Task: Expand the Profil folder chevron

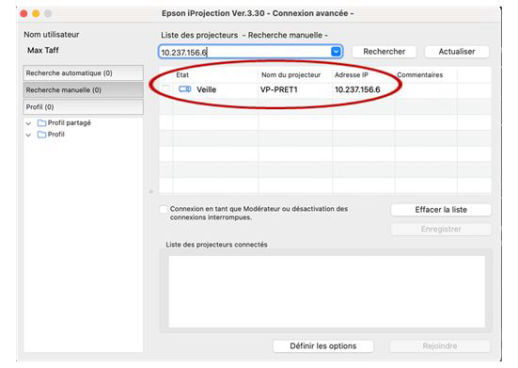Action: pyautogui.click(x=28, y=135)
